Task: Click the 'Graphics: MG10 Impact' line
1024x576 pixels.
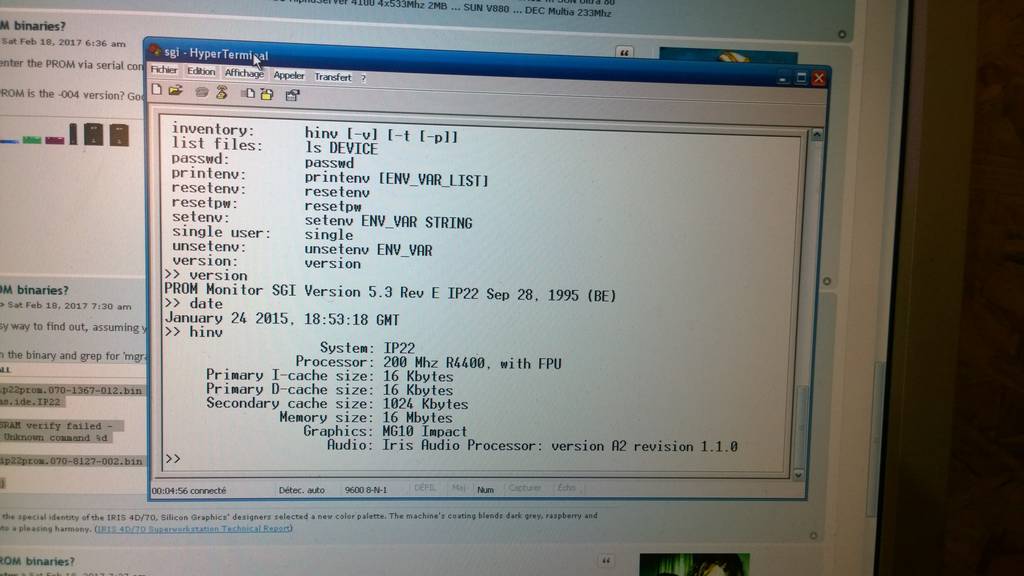Action: tap(385, 432)
